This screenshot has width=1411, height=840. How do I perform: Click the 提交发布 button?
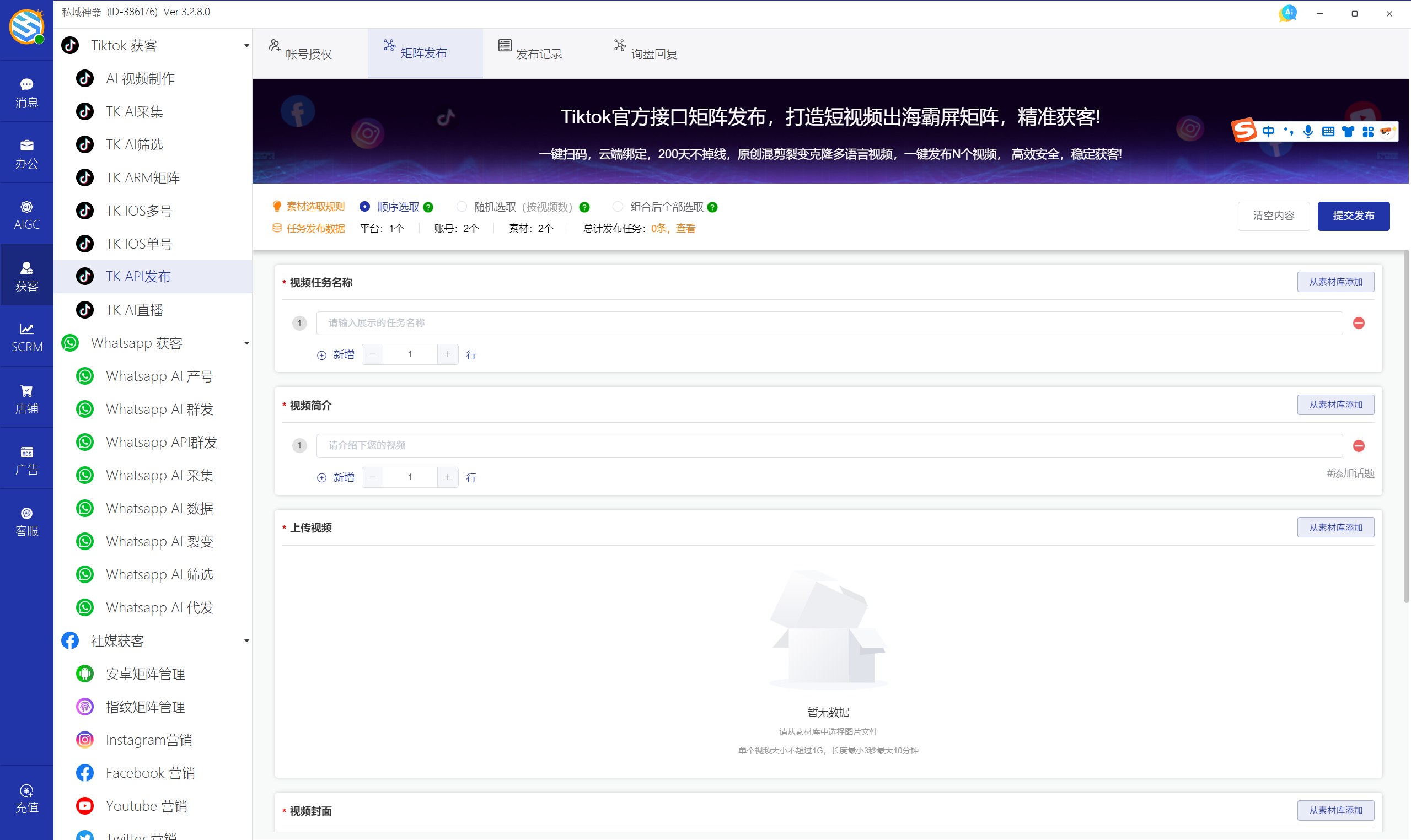coord(1353,216)
